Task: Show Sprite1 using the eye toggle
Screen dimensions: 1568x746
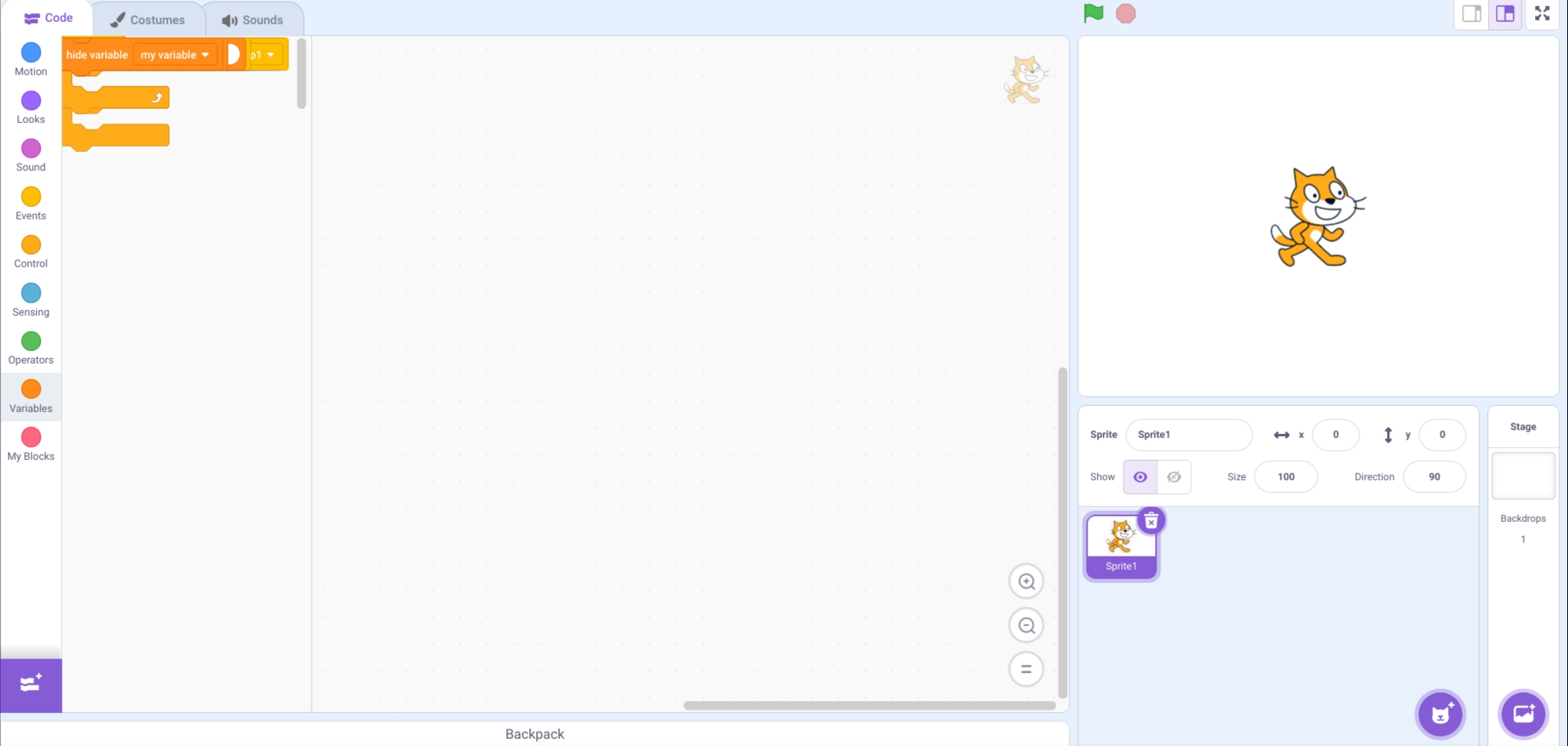Action: tap(1140, 476)
